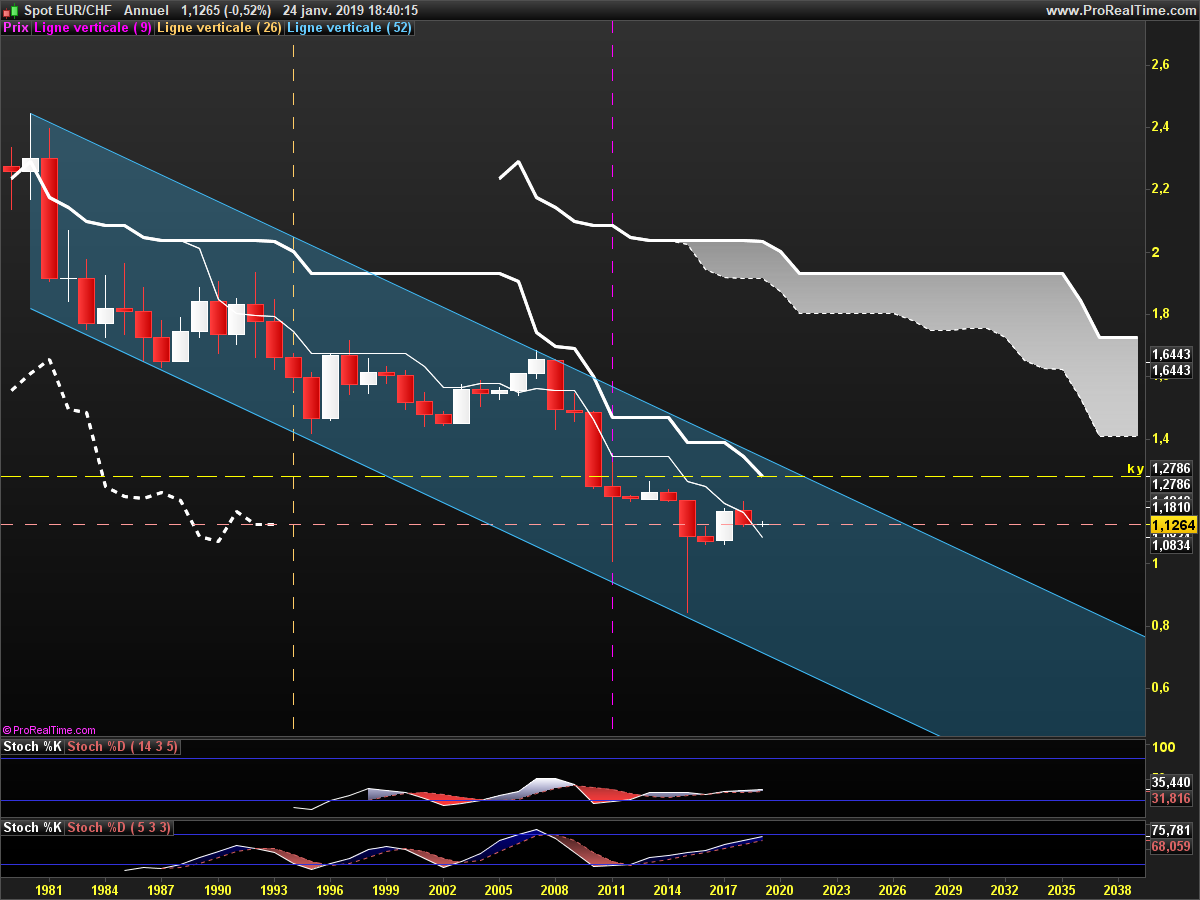Viewport: 1200px width, 900px height.
Task: Click the 2020 year label on the time axis
Action: 779,889
